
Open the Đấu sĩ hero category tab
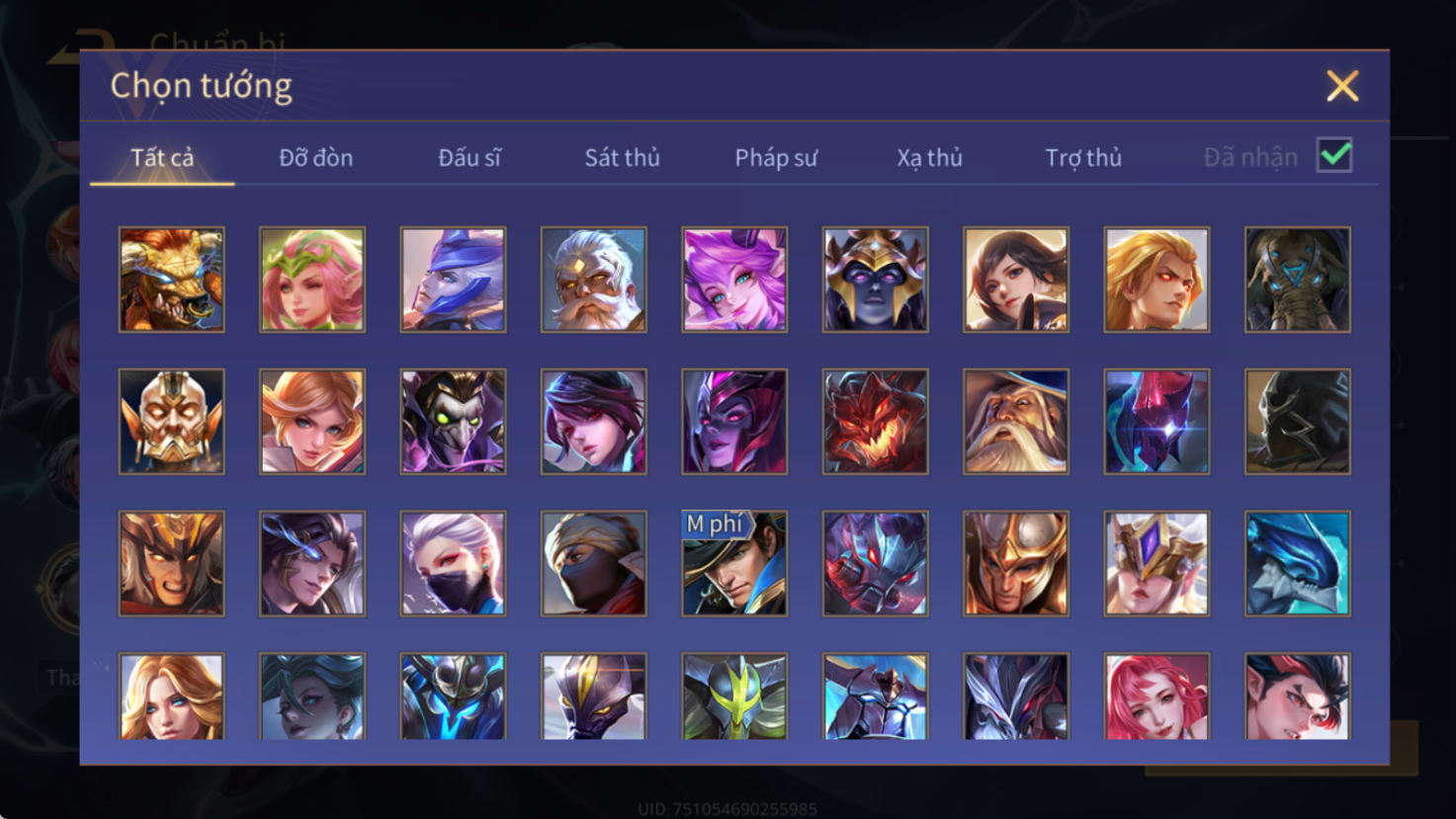tap(470, 158)
